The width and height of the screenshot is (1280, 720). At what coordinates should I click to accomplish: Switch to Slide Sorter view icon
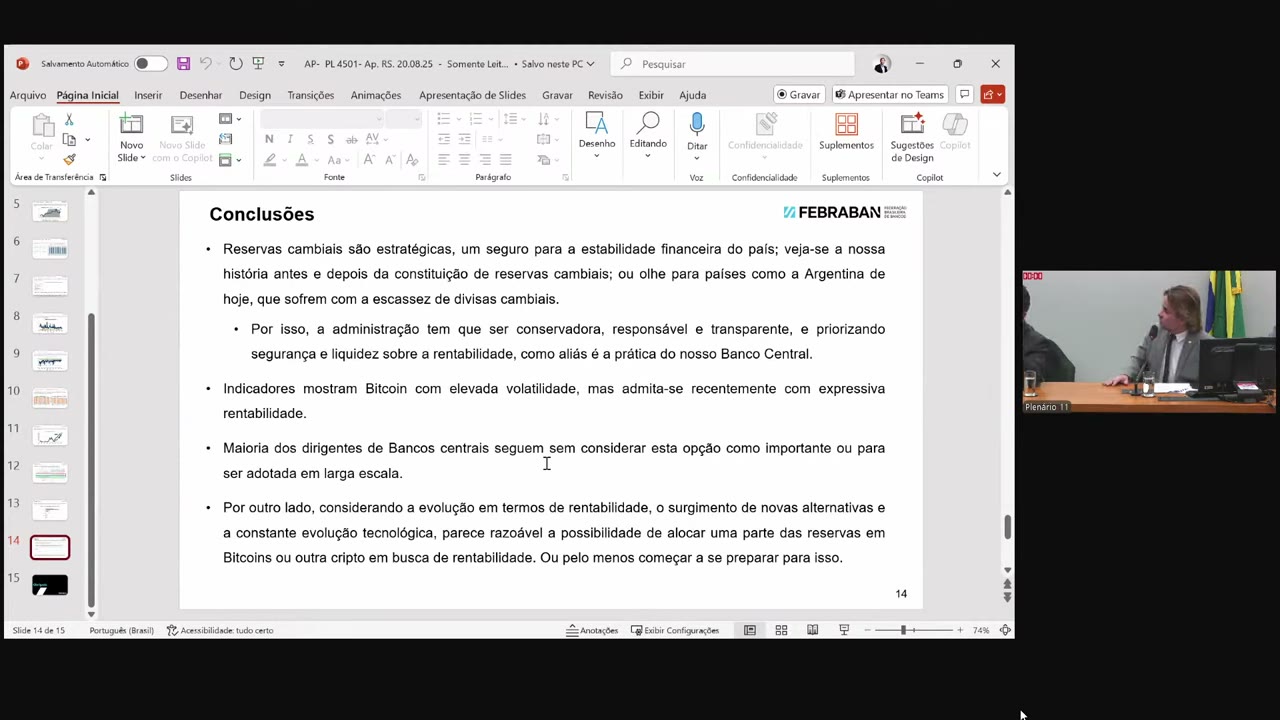pyautogui.click(x=781, y=630)
